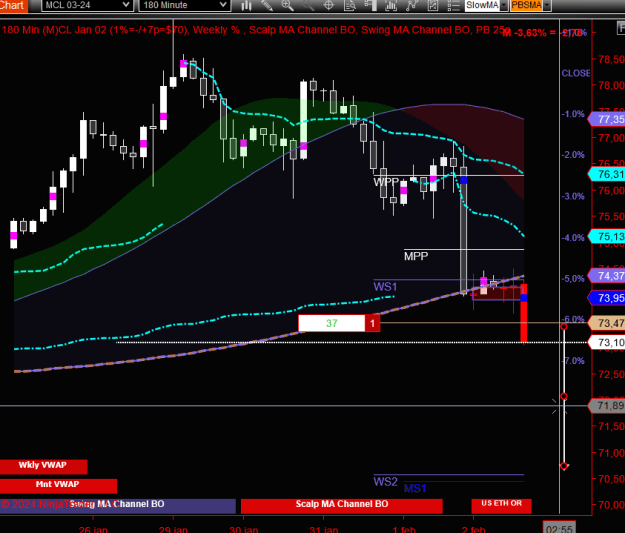Click the framed chart toolbar icon before the properties list
625x533 pixels.
(x=433, y=6)
